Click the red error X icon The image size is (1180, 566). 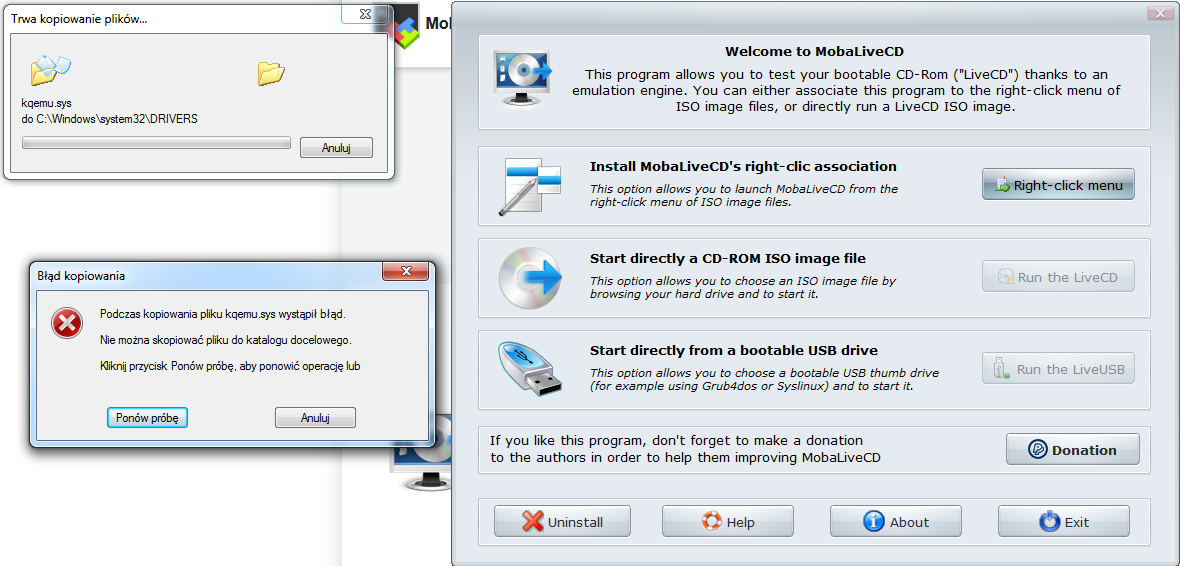pyautogui.click(x=67, y=324)
